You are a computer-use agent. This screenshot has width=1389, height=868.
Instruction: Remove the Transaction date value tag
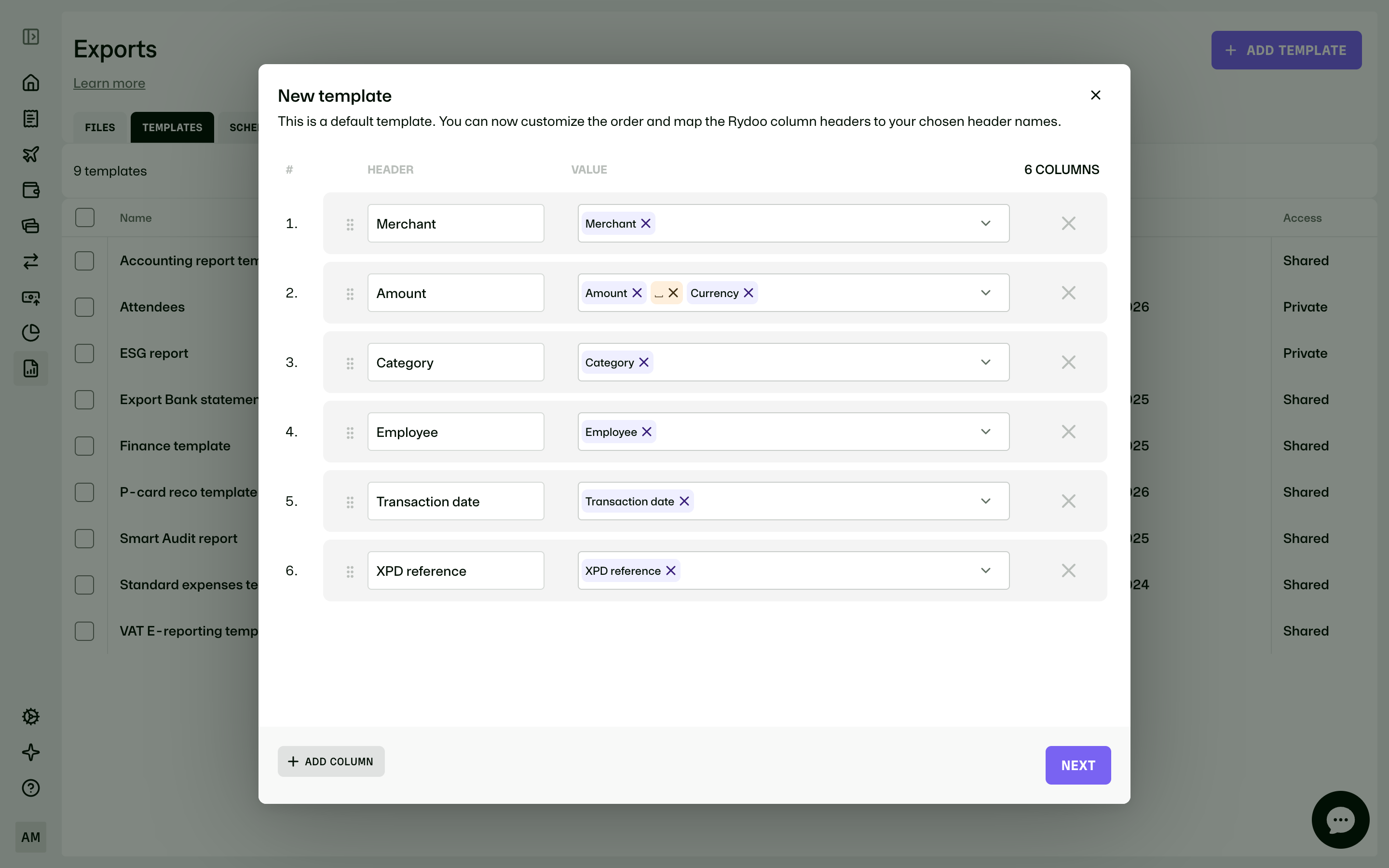(x=684, y=501)
